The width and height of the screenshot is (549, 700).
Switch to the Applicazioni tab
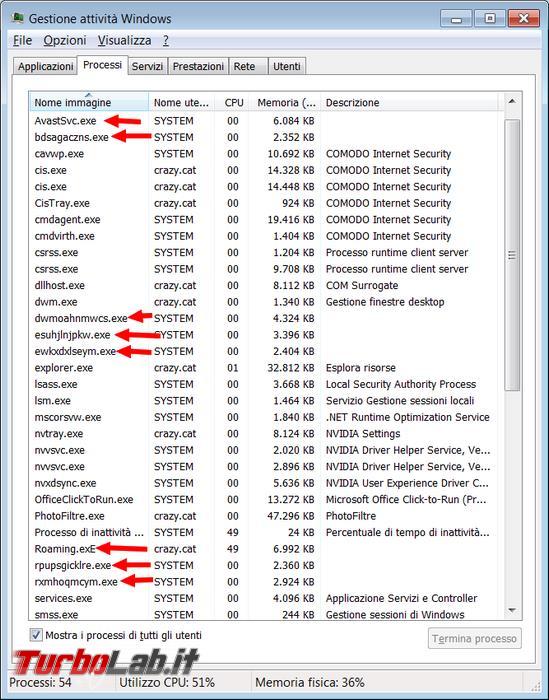pyautogui.click(x=45, y=67)
